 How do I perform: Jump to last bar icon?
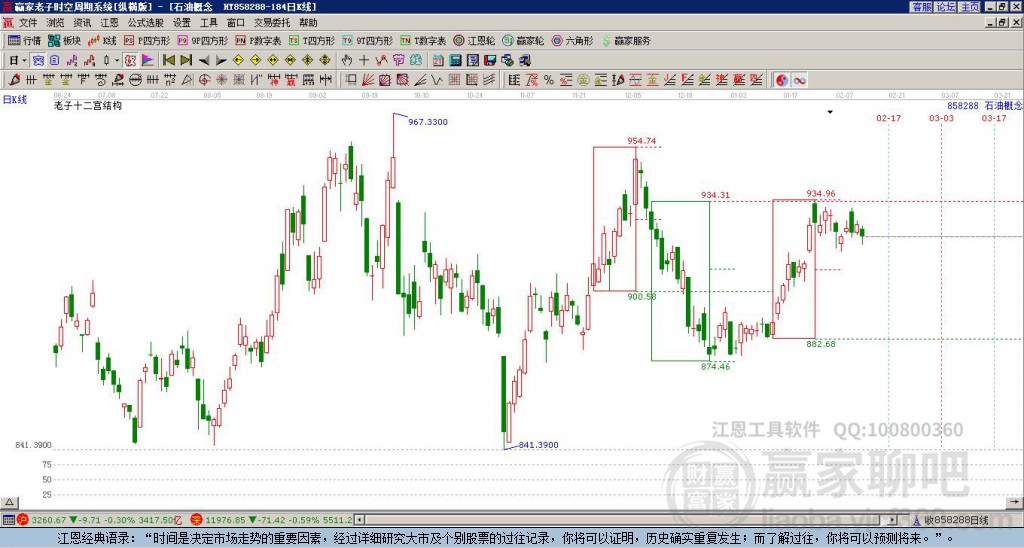(x=186, y=61)
